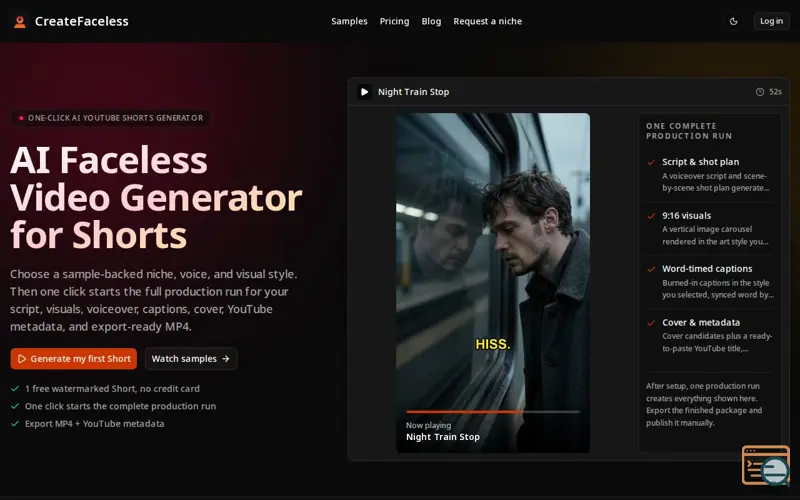Open the Blog link in navigation
800x500 pixels.
pos(431,21)
